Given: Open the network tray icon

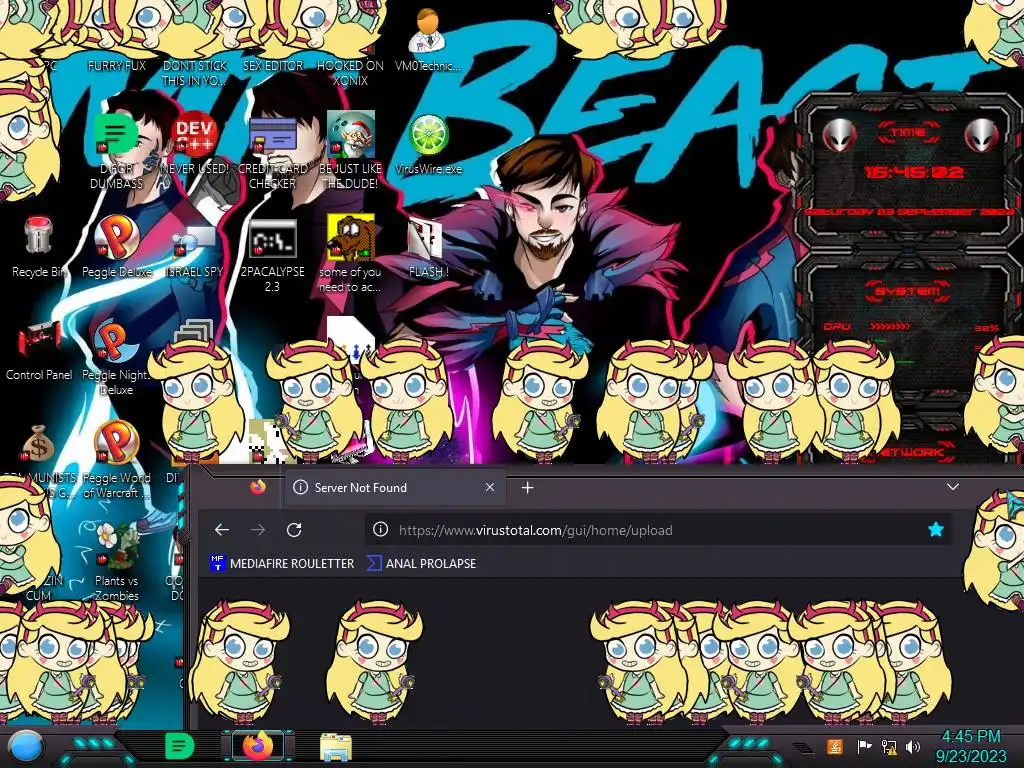Looking at the screenshot, I should (x=889, y=746).
